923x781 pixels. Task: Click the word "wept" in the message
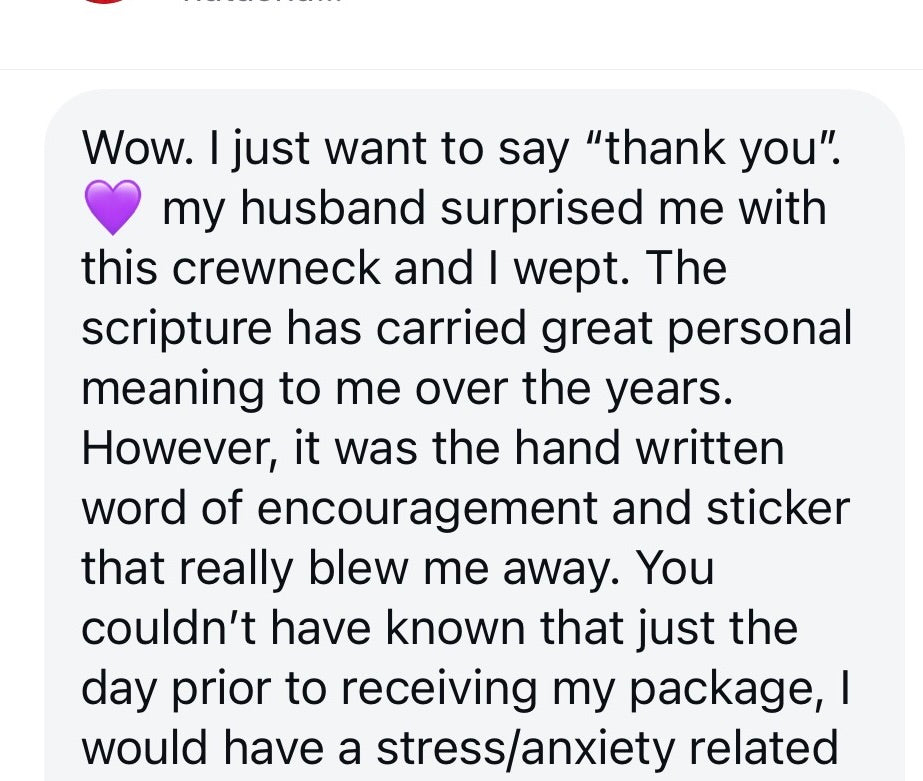pyautogui.click(x=580, y=268)
